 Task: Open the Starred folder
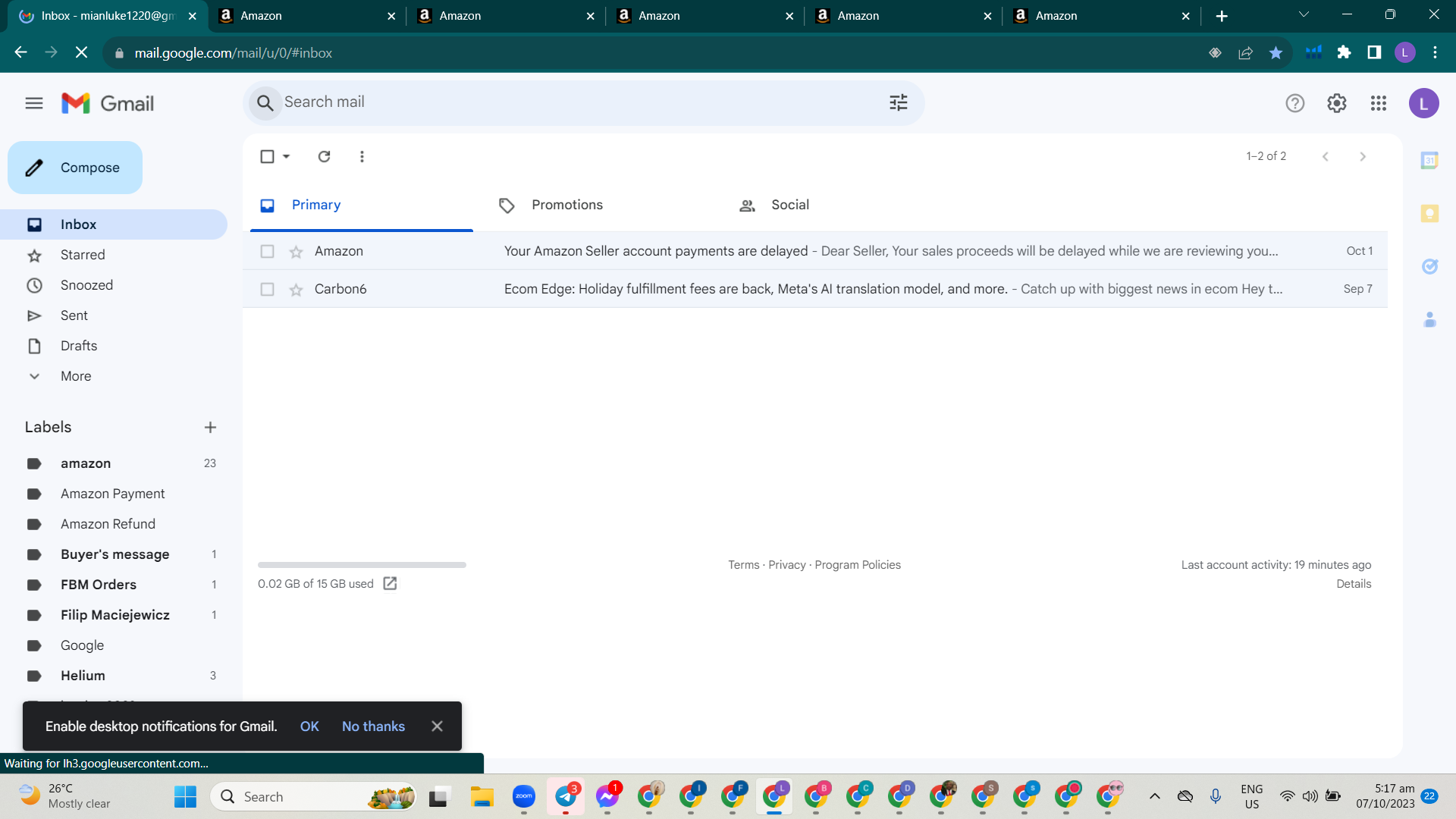(114, 255)
